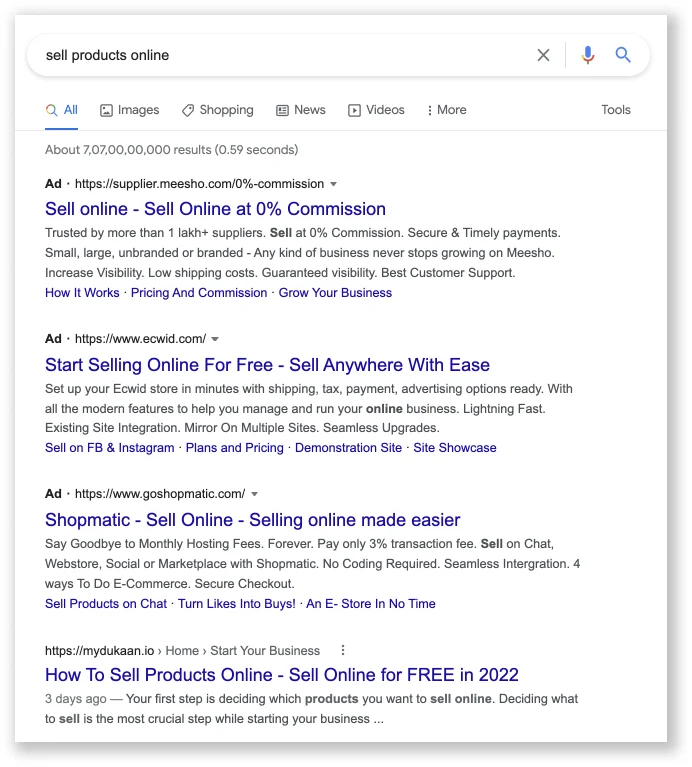This screenshot has height=767, width=692.
Task: Click the blue magnifier search icon
Action: (x=623, y=55)
